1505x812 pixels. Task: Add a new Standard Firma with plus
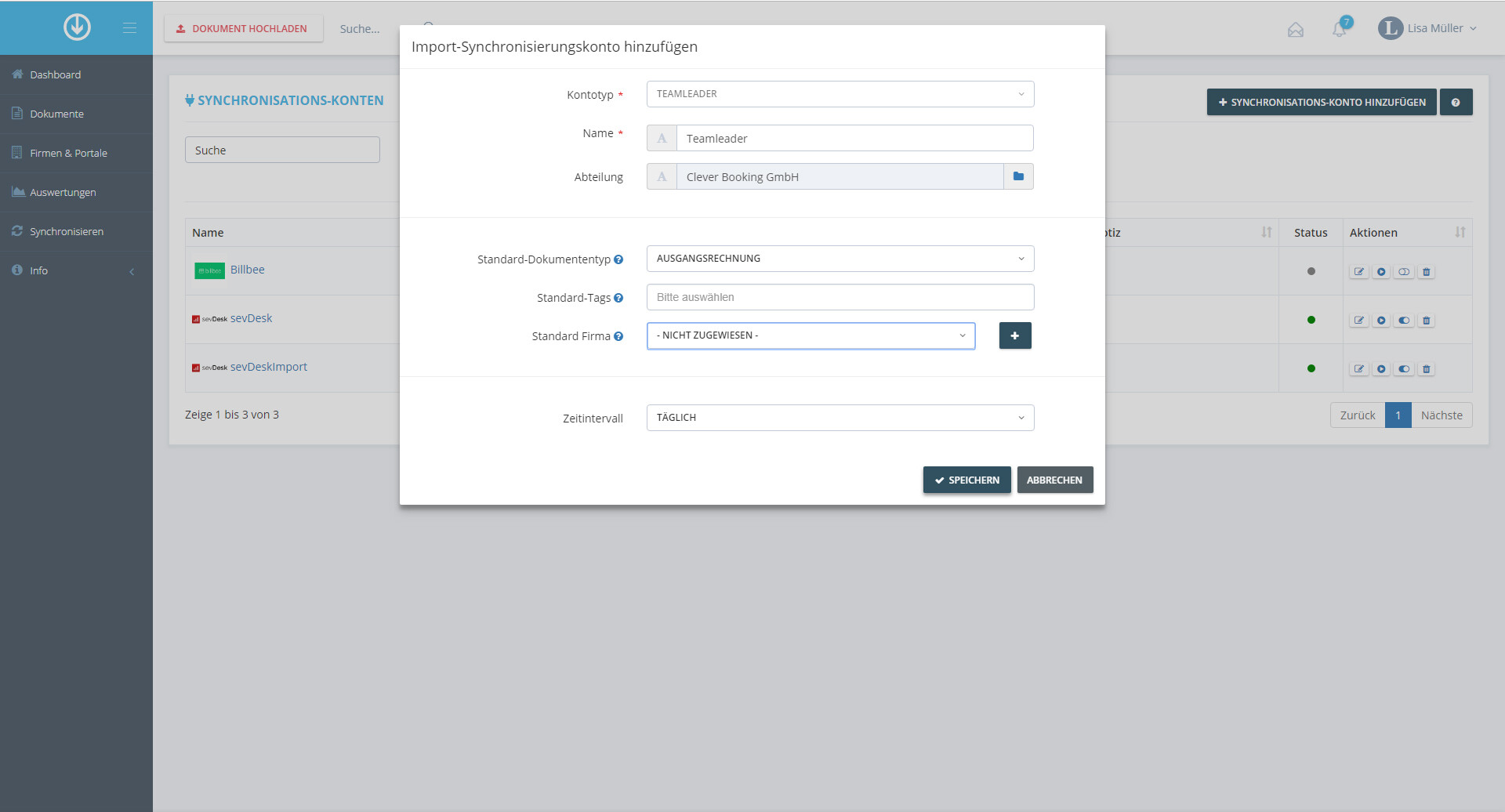coord(1015,335)
